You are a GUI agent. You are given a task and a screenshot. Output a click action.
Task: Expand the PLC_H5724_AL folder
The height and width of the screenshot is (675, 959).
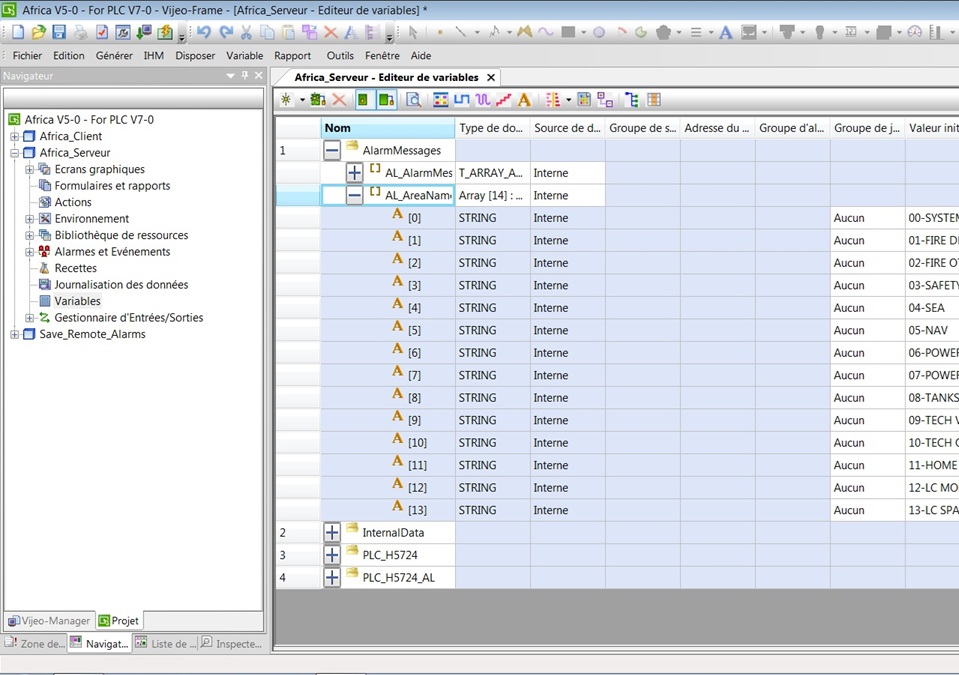332,578
